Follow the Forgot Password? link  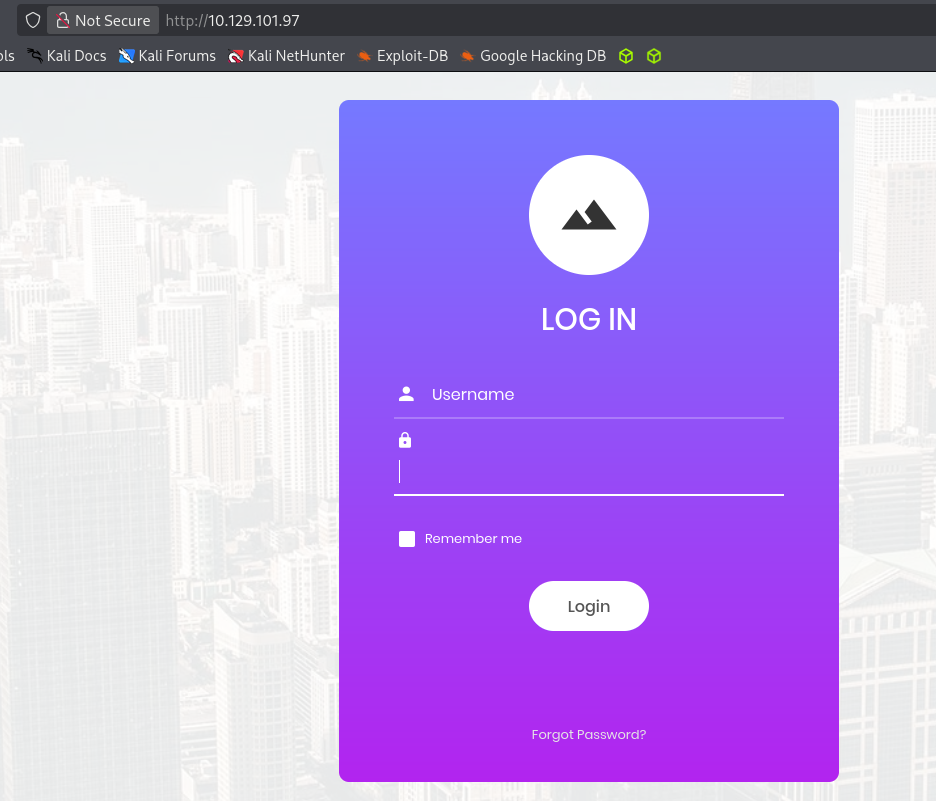coord(589,735)
